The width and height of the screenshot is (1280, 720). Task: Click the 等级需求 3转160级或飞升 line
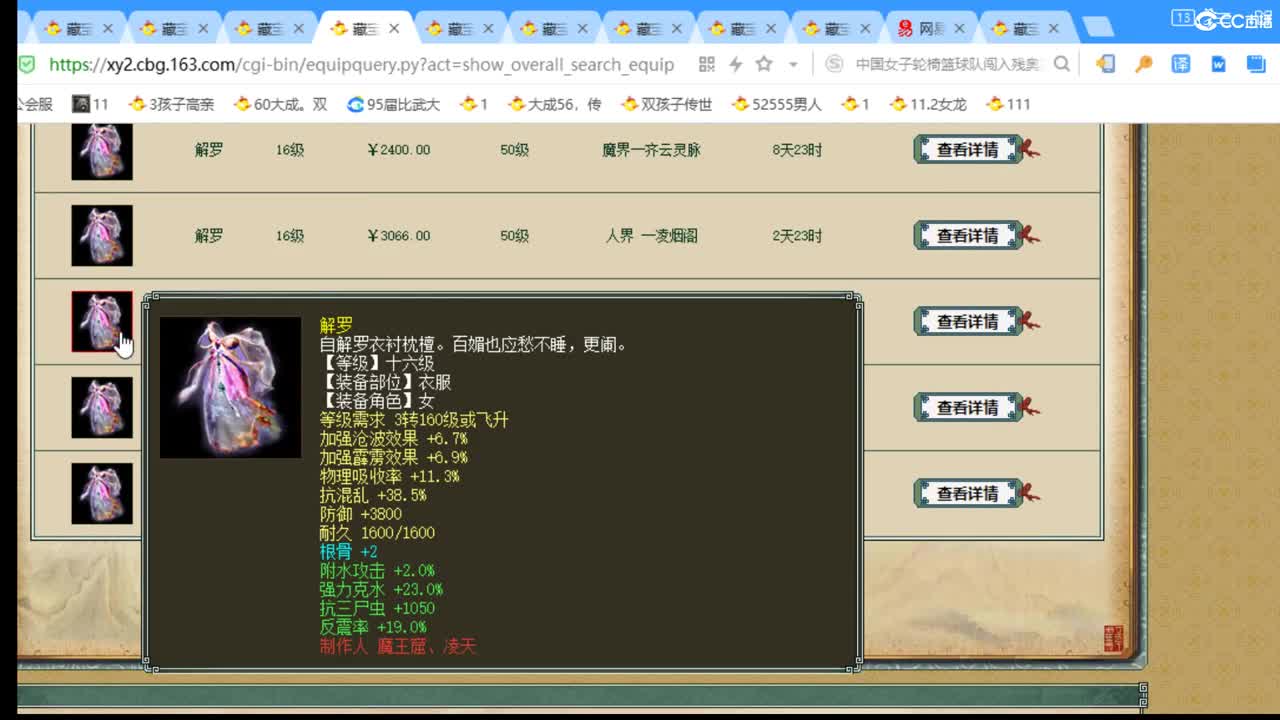pyautogui.click(x=414, y=420)
